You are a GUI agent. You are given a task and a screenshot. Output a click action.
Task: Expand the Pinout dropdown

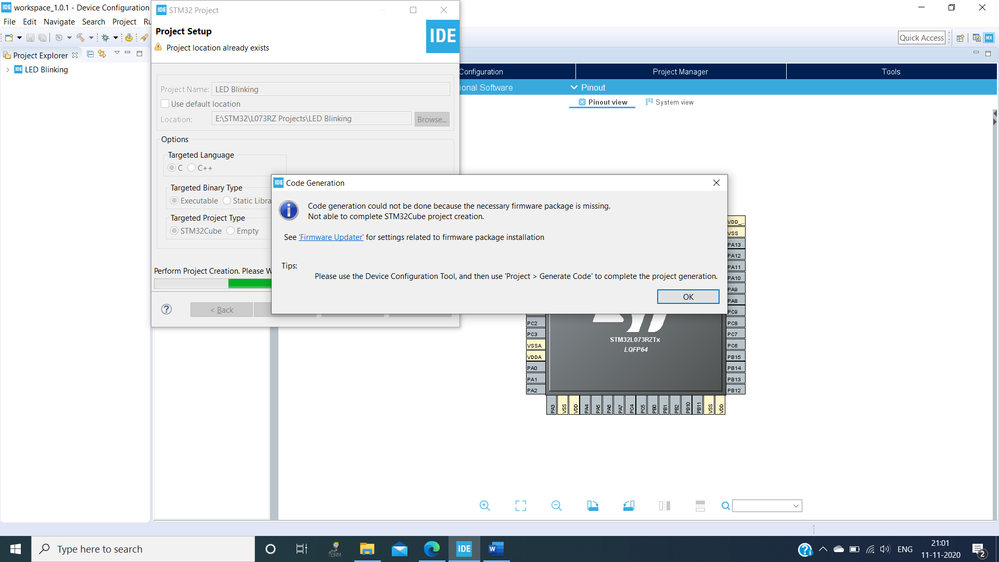(587, 87)
